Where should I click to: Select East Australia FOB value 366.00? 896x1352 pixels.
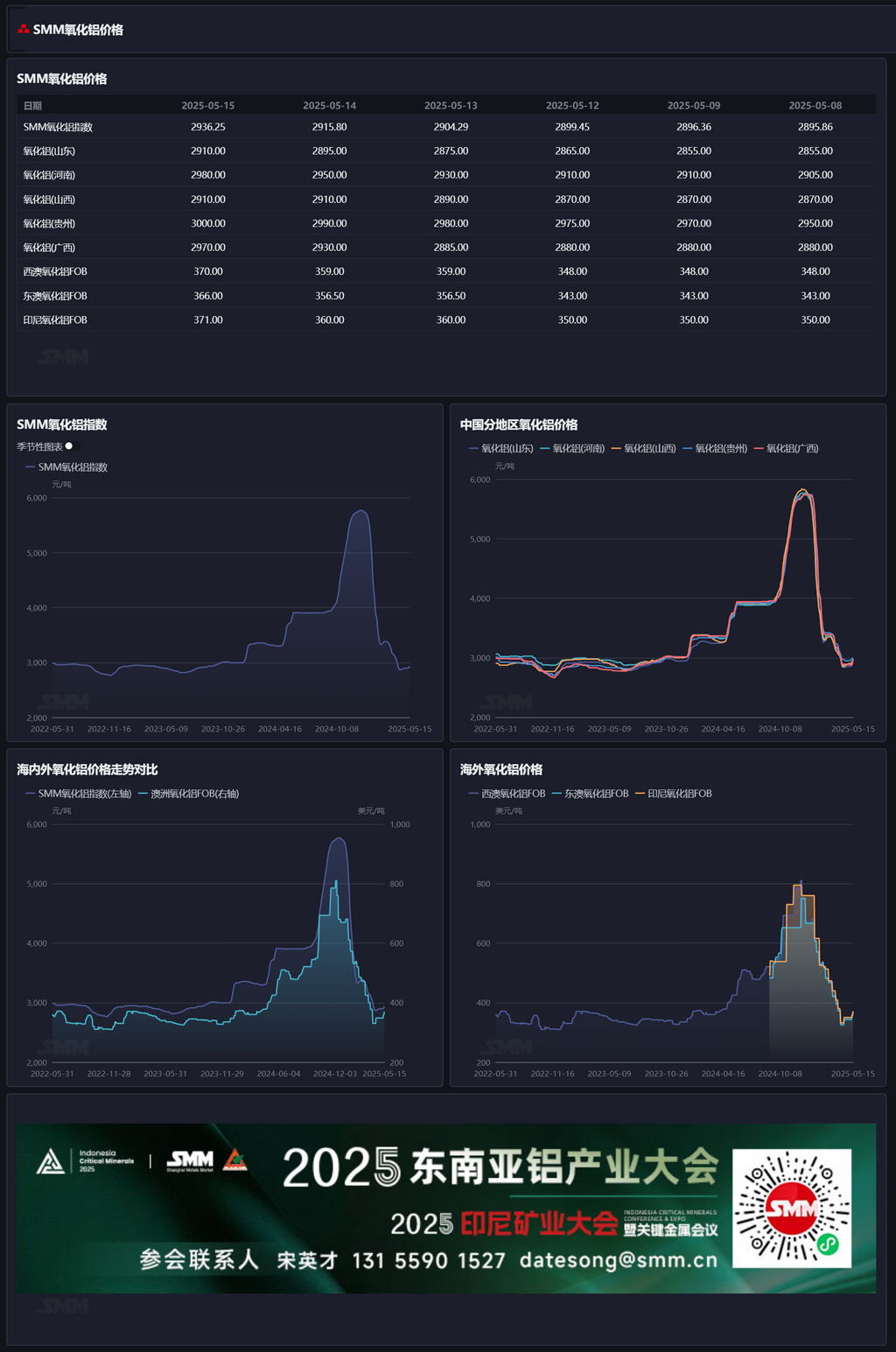tap(208, 296)
